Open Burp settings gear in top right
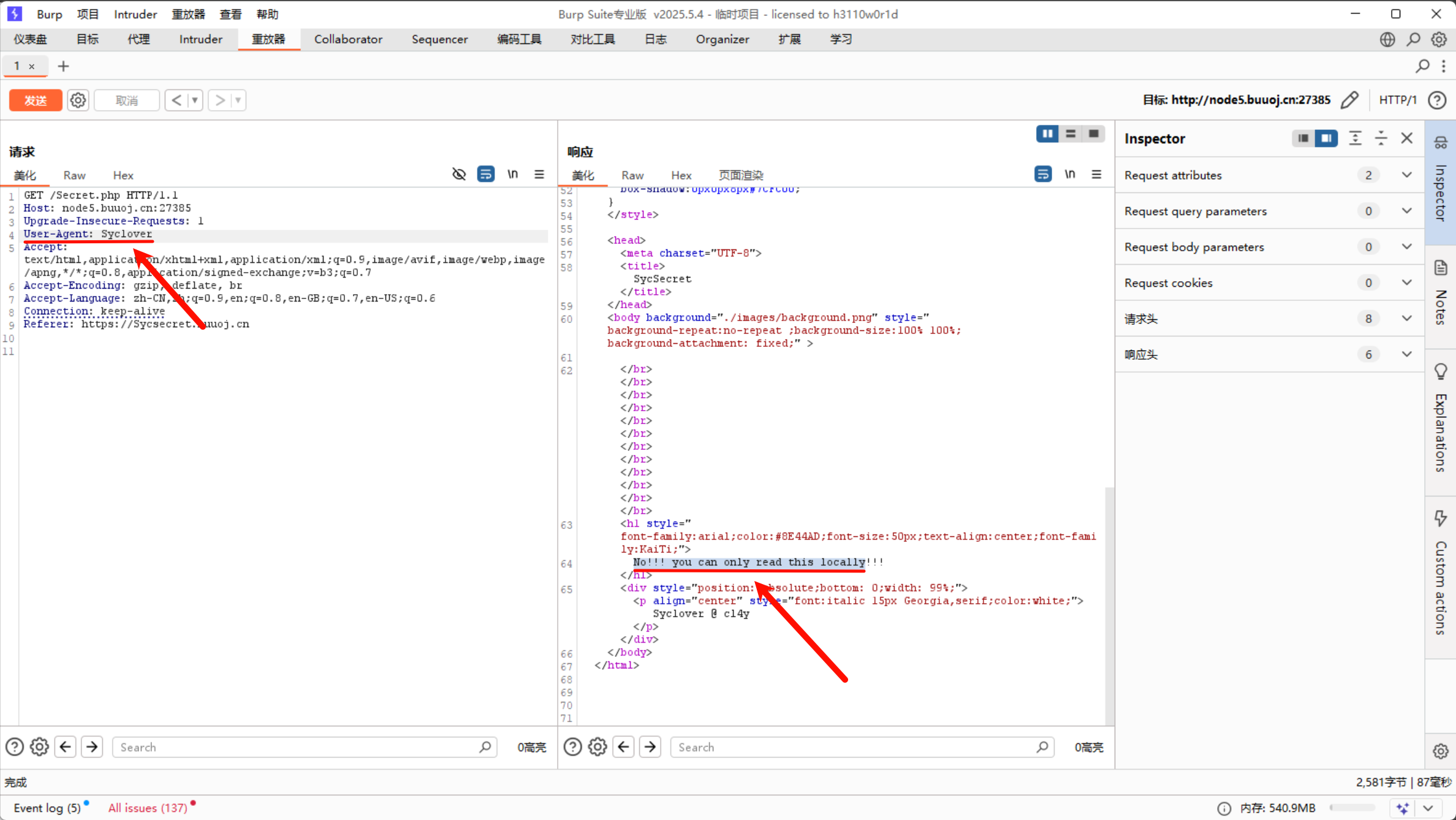The height and width of the screenshot is (820, 1456). [x=1438, y=40]
